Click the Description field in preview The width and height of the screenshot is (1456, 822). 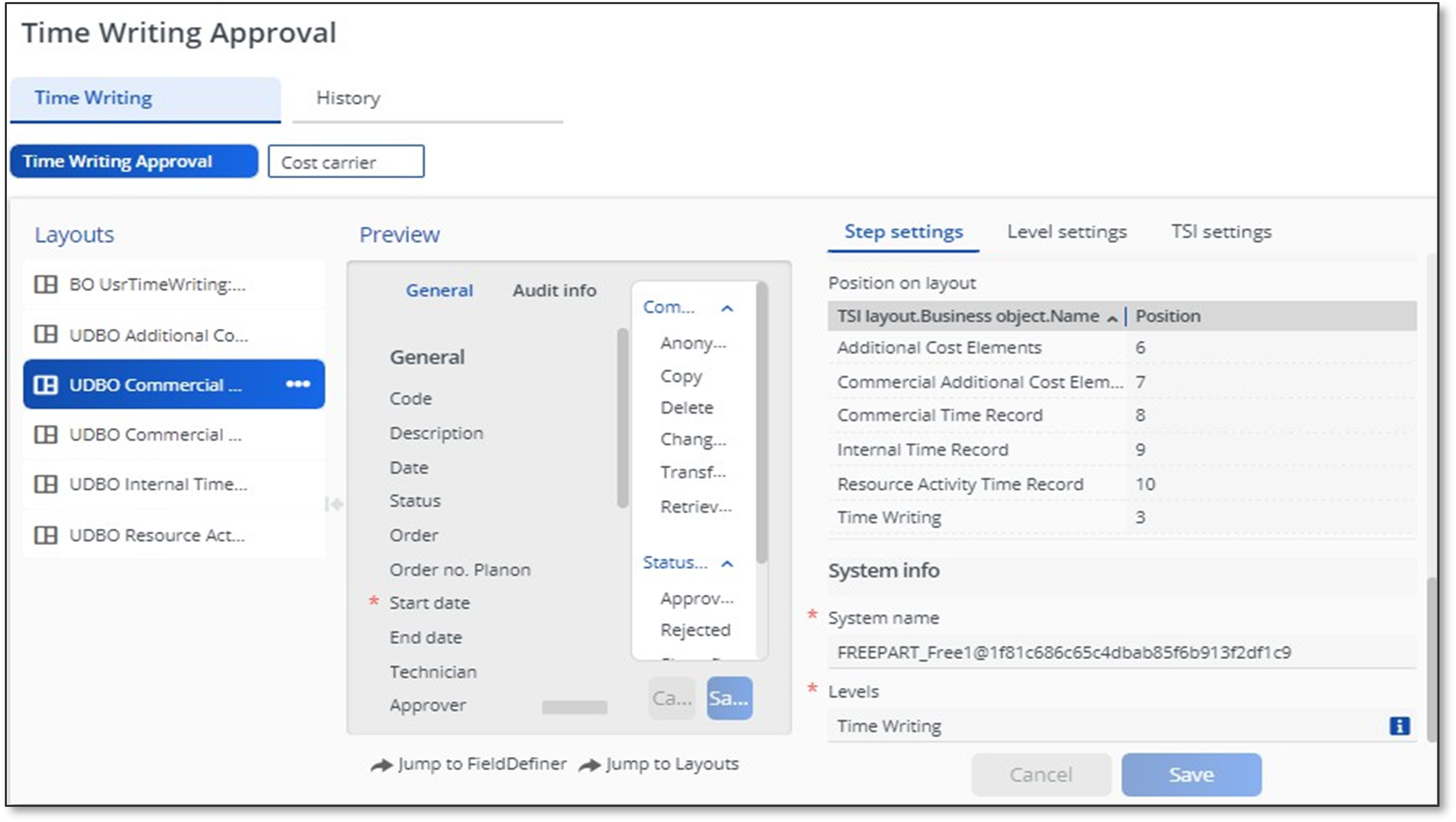[x=436, y=433]
